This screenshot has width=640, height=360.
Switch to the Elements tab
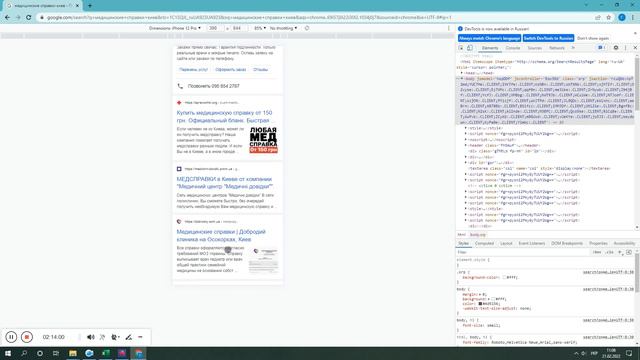pyautogui.click(x=490, y=48)
